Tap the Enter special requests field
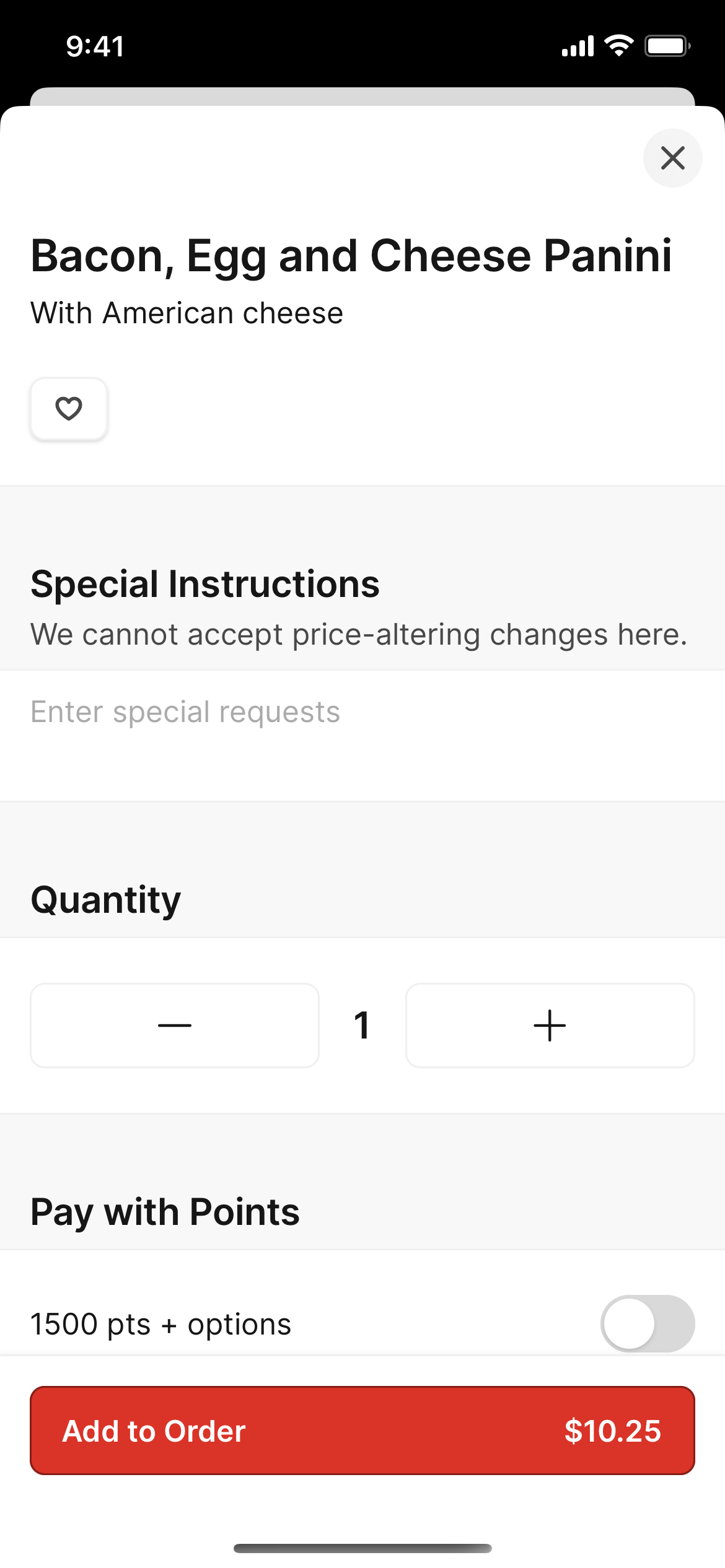 click(x=362, y=736)
